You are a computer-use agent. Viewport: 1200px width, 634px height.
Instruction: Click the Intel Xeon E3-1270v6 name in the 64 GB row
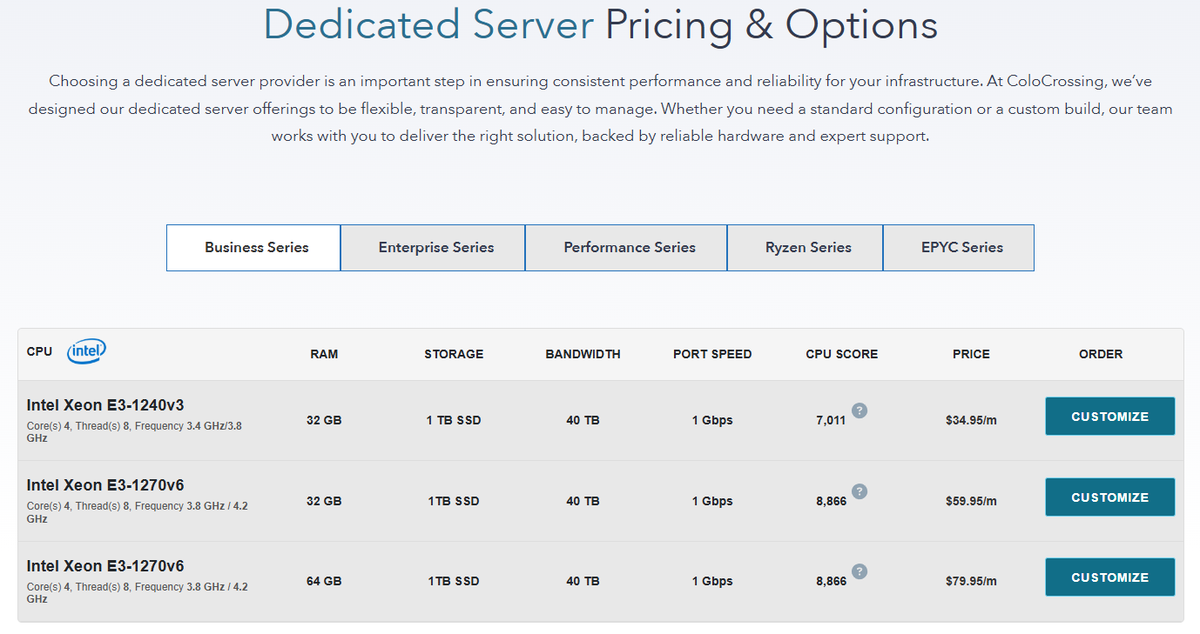105,566
